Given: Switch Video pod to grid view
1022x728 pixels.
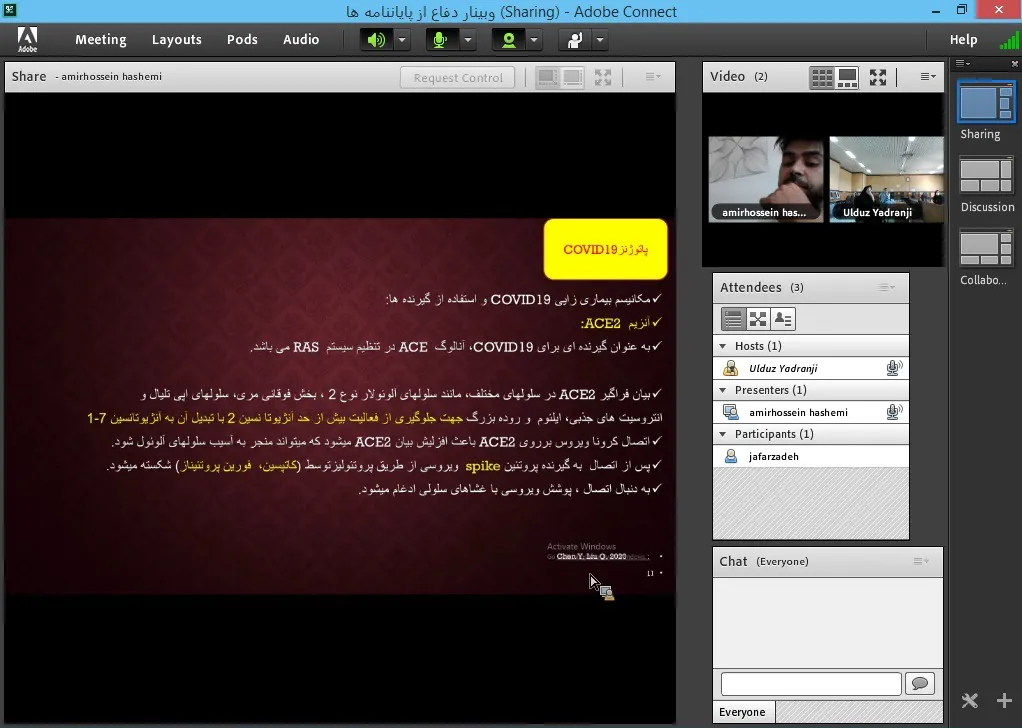Looking at the screenshot, I should (821, 77).
